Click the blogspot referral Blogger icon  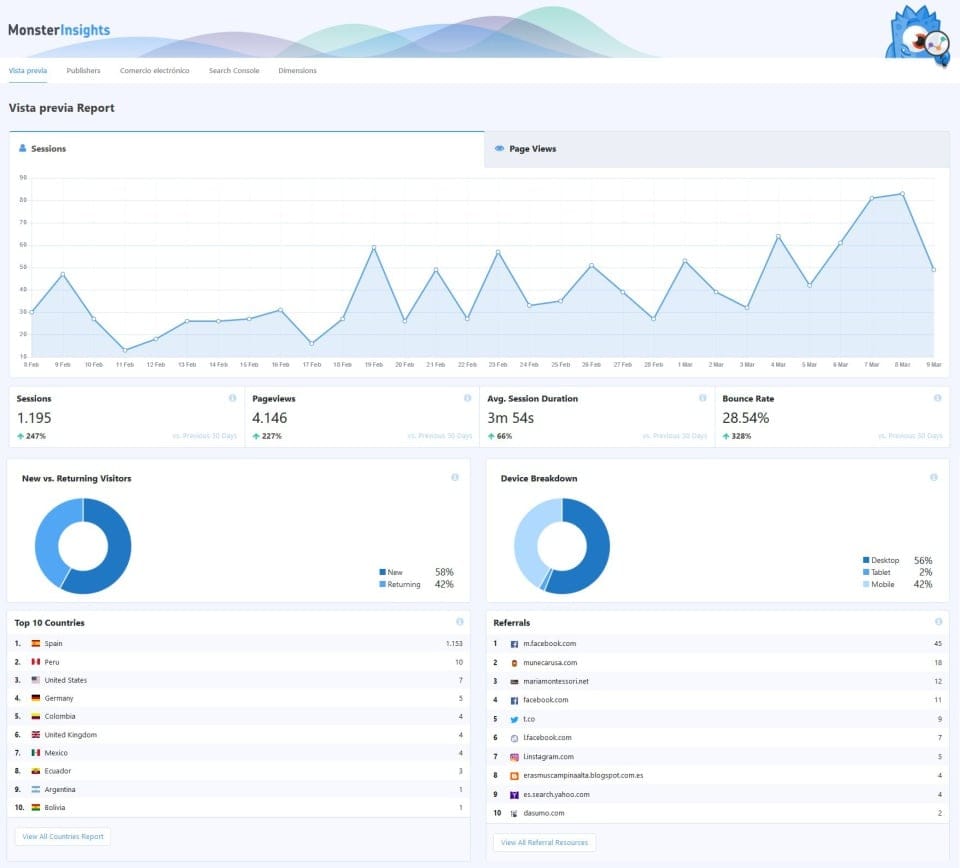[514, 776]
